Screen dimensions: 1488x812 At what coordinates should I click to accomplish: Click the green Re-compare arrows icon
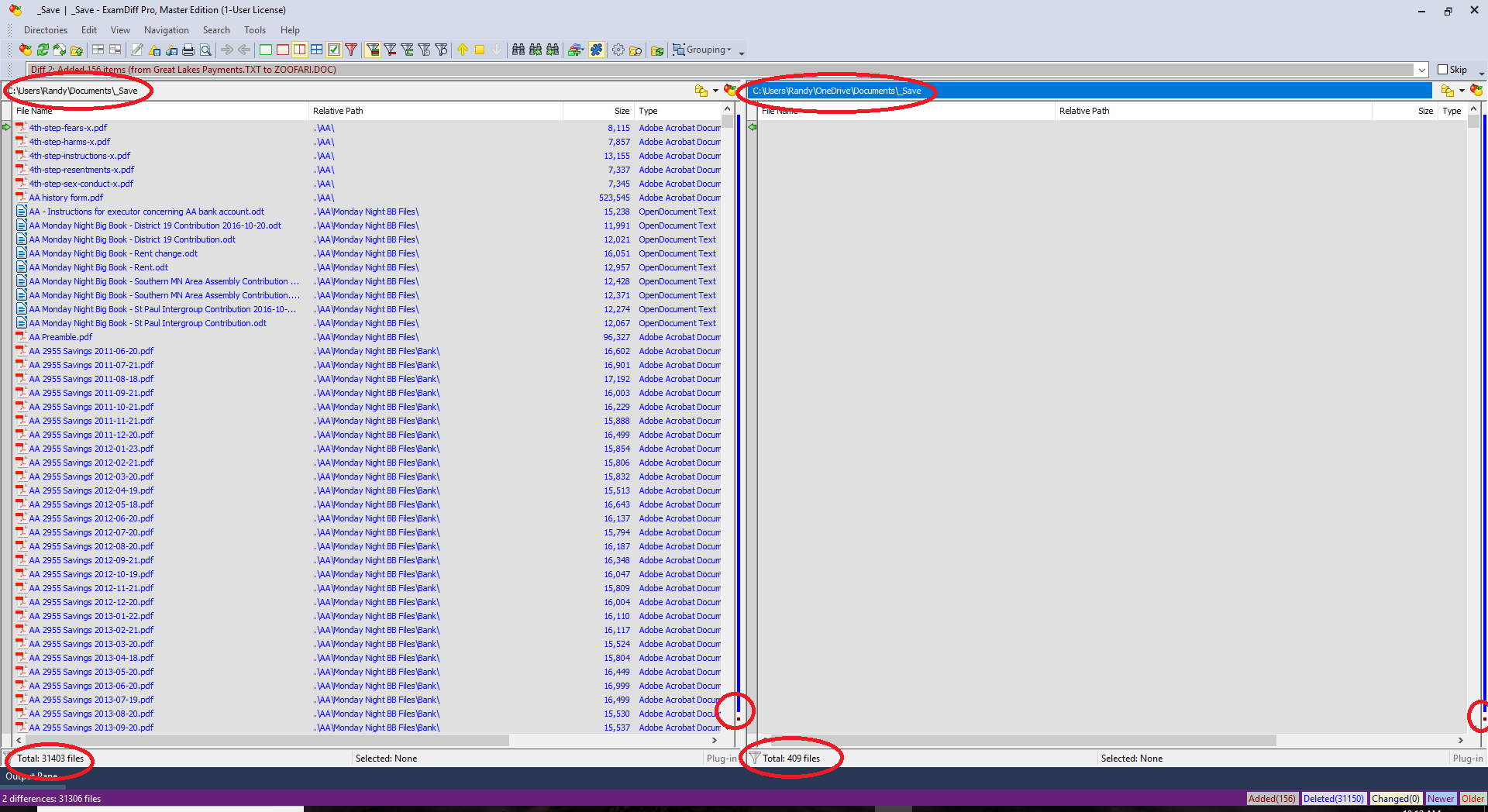point(43,50)
